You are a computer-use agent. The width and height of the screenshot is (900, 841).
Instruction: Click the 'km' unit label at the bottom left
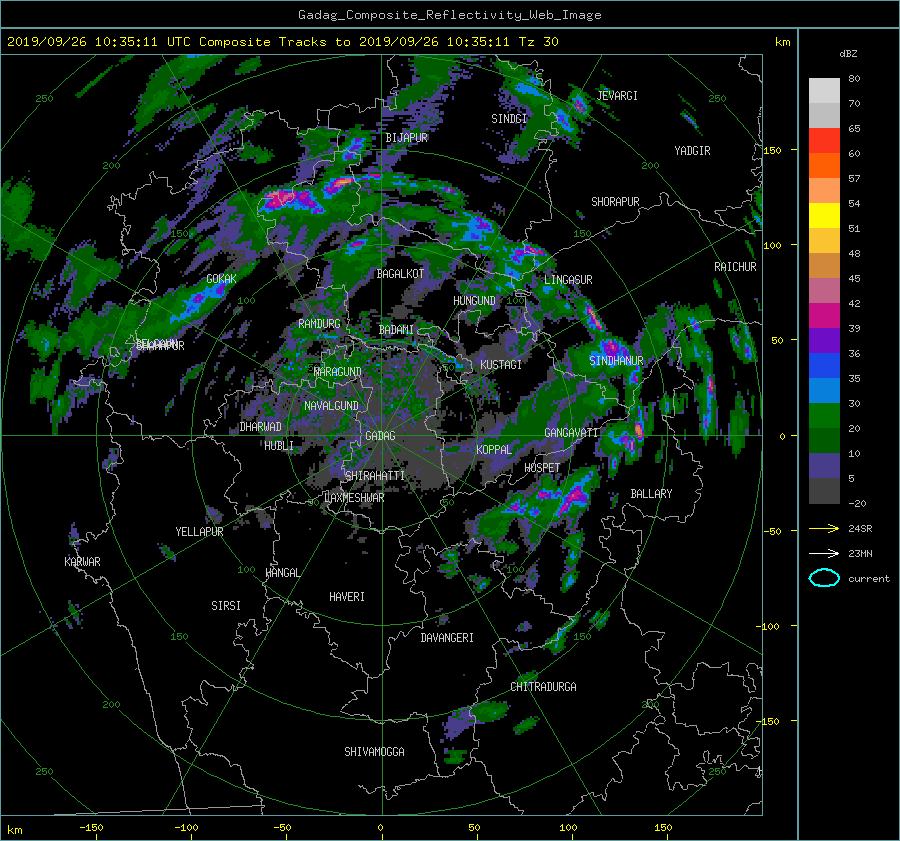[x=14, y=830]
